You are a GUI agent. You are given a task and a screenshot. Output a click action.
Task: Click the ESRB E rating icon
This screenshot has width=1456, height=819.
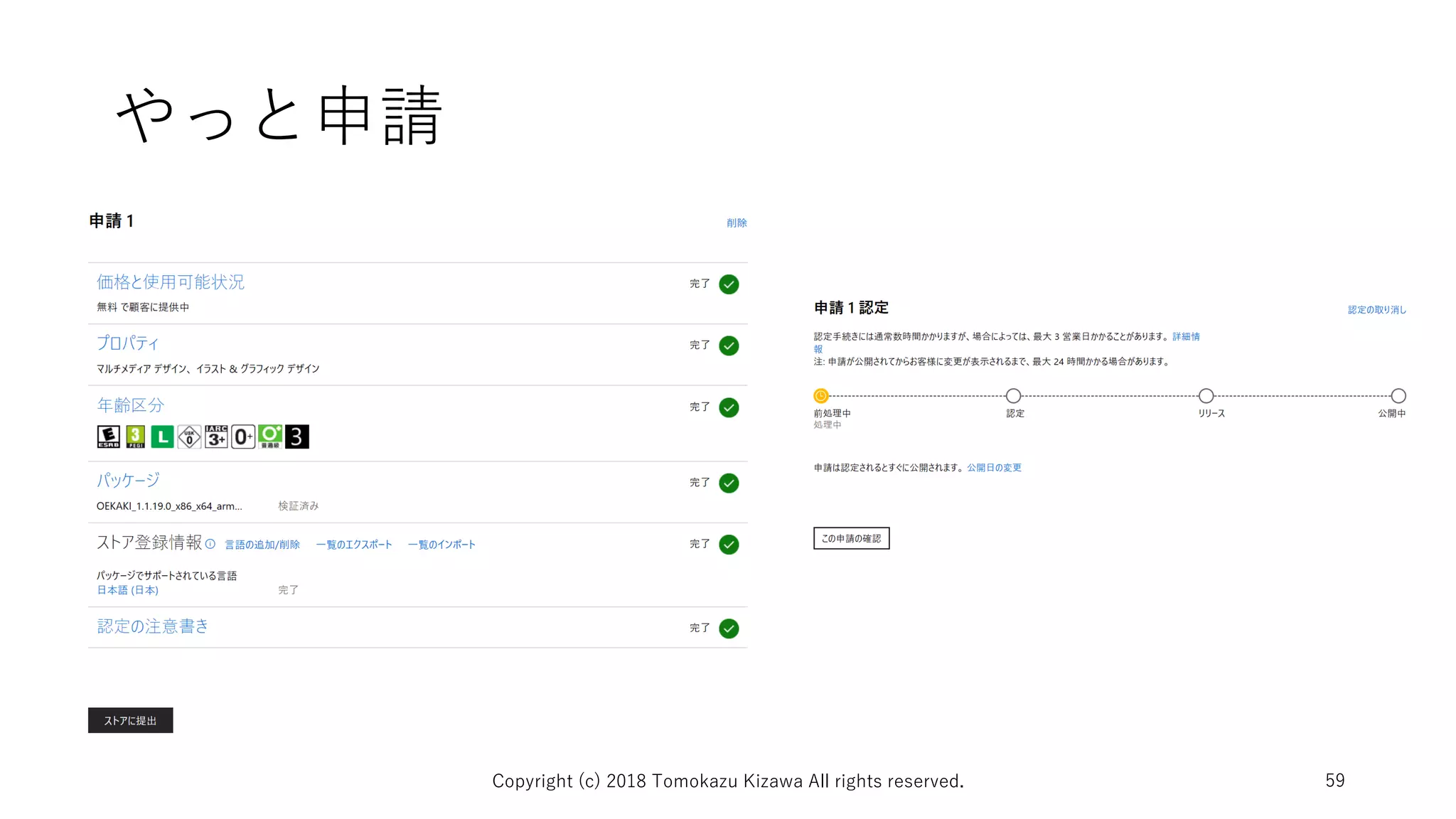tap(109, 437)
